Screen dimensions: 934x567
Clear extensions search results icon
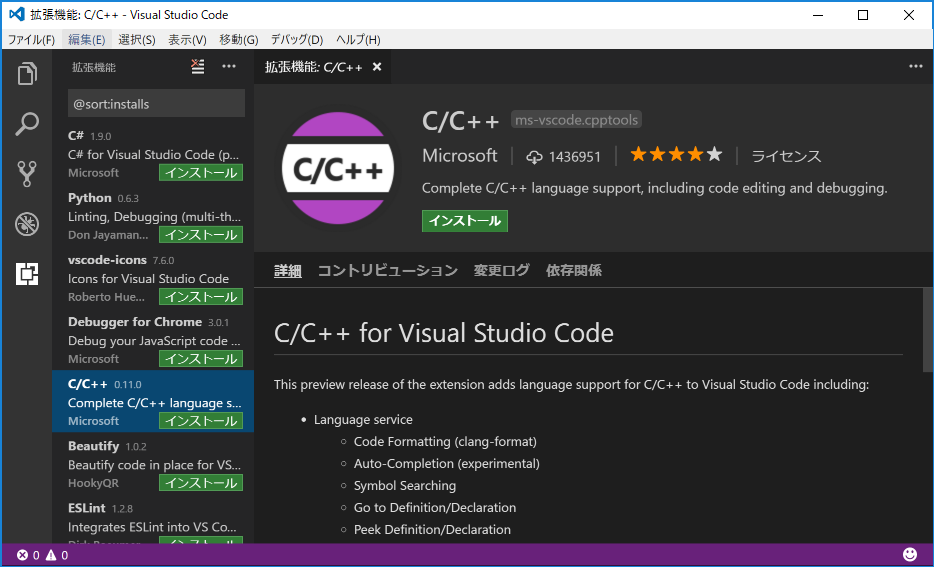pos(198,67)
